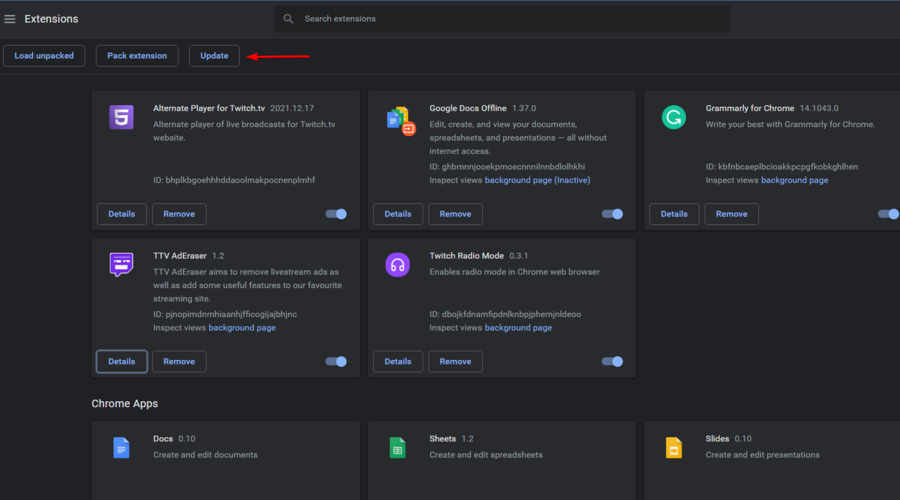Click version 2021.12.17 text
This screenshot has width=900, height=500.
[x=292, y=108]
